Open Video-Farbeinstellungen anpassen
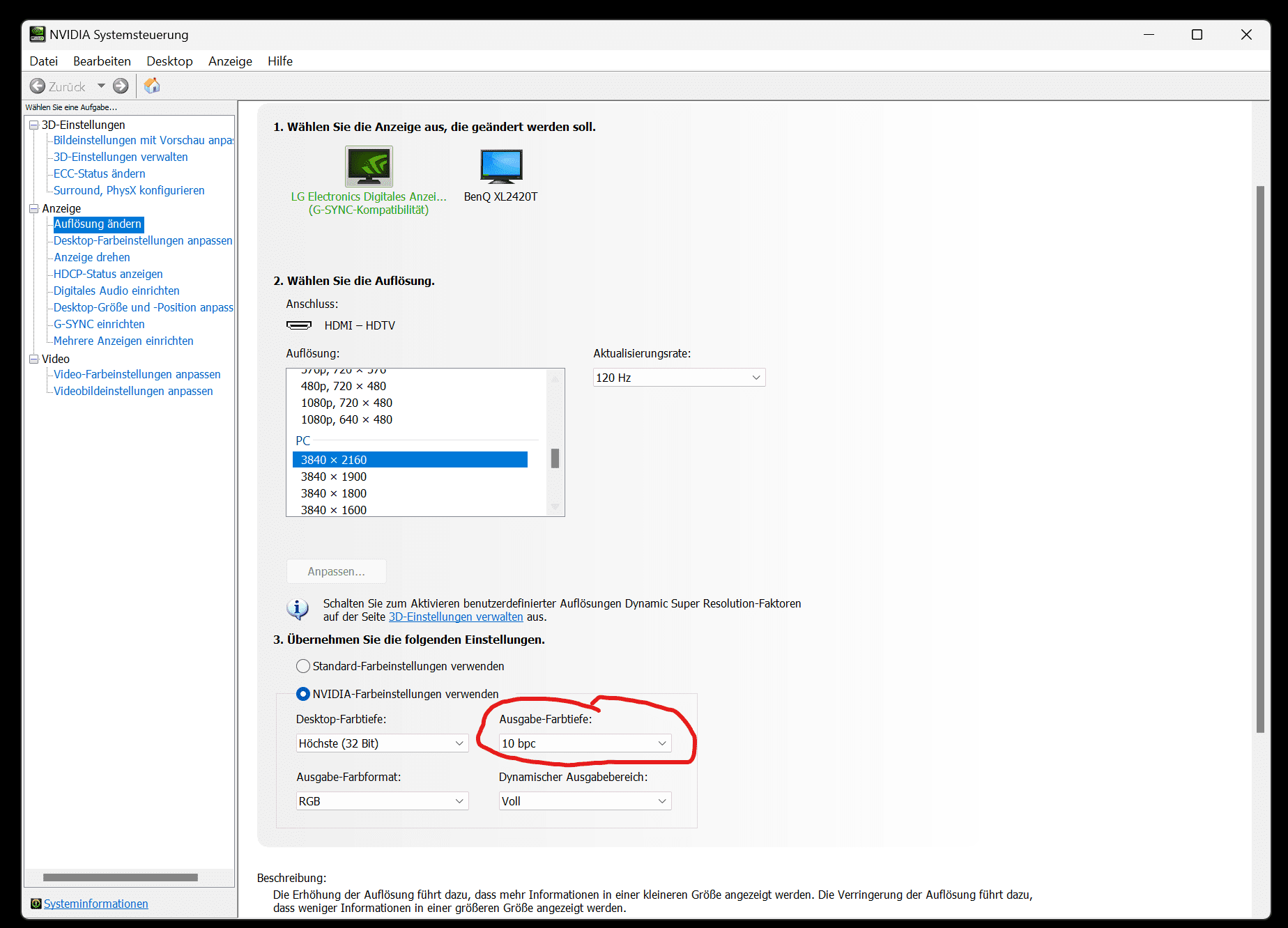This screenshot has height=928, width=1288. pyautogui.click(x=137, y=374)
